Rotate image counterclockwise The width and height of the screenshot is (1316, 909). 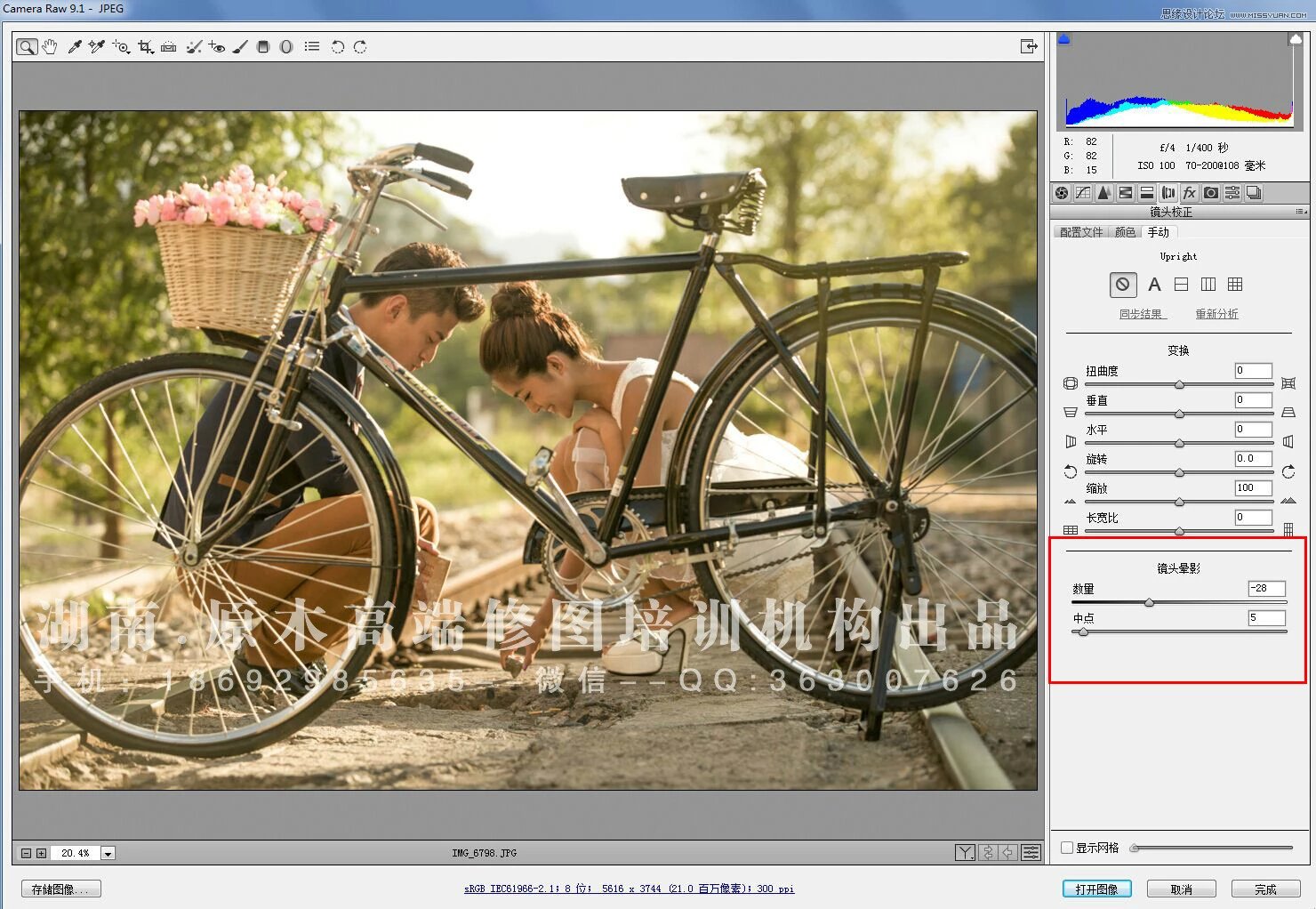(x=338, y=47)
